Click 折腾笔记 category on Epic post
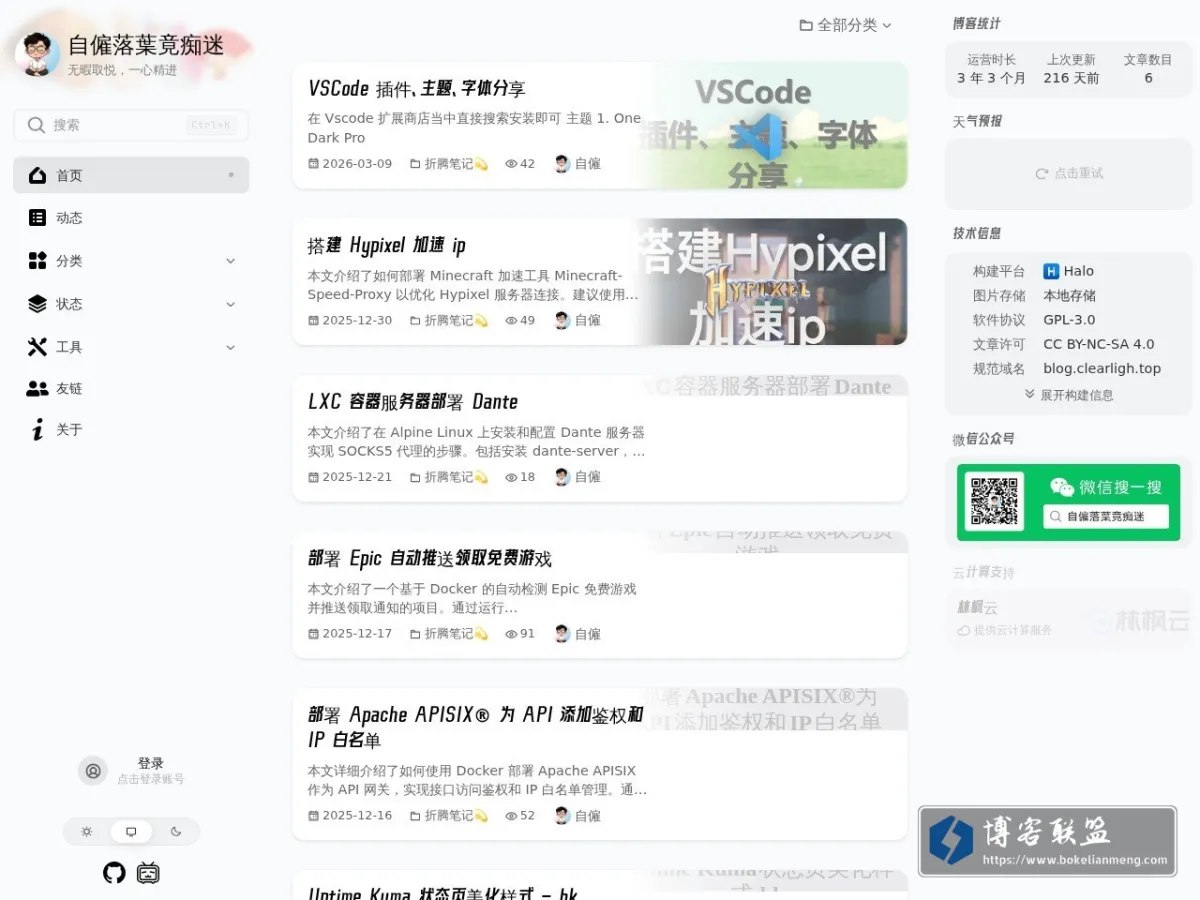Screen dimensions: 1200x900 click(448, 634)
